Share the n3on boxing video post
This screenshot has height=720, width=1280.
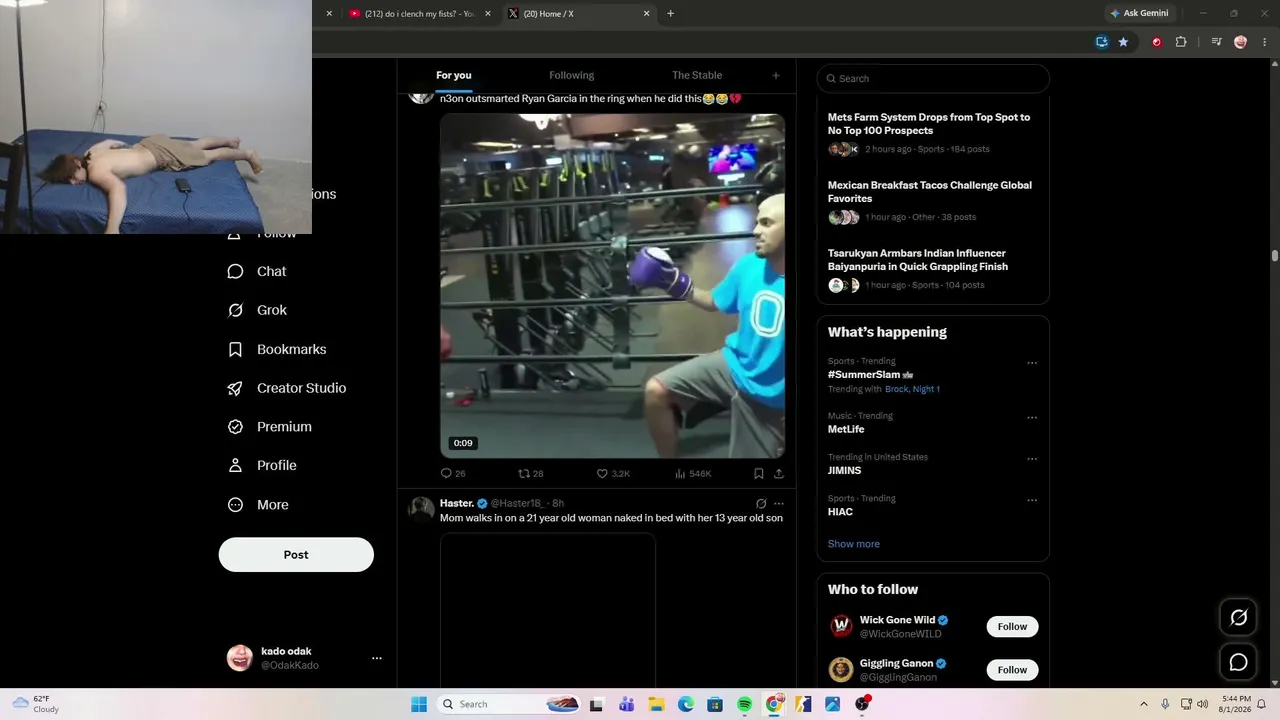tap(779, 473)
